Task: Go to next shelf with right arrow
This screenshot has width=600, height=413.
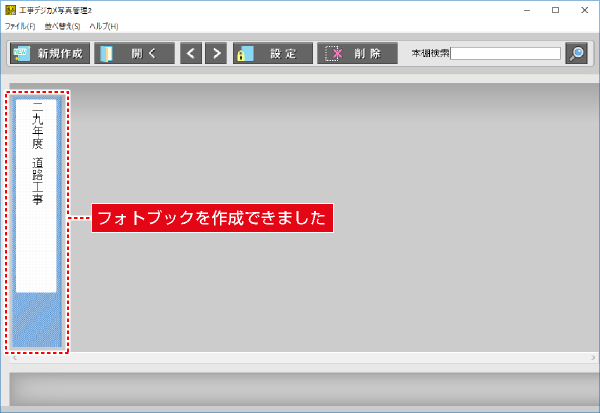Action: pyautogui.click(x=216, y=53)
